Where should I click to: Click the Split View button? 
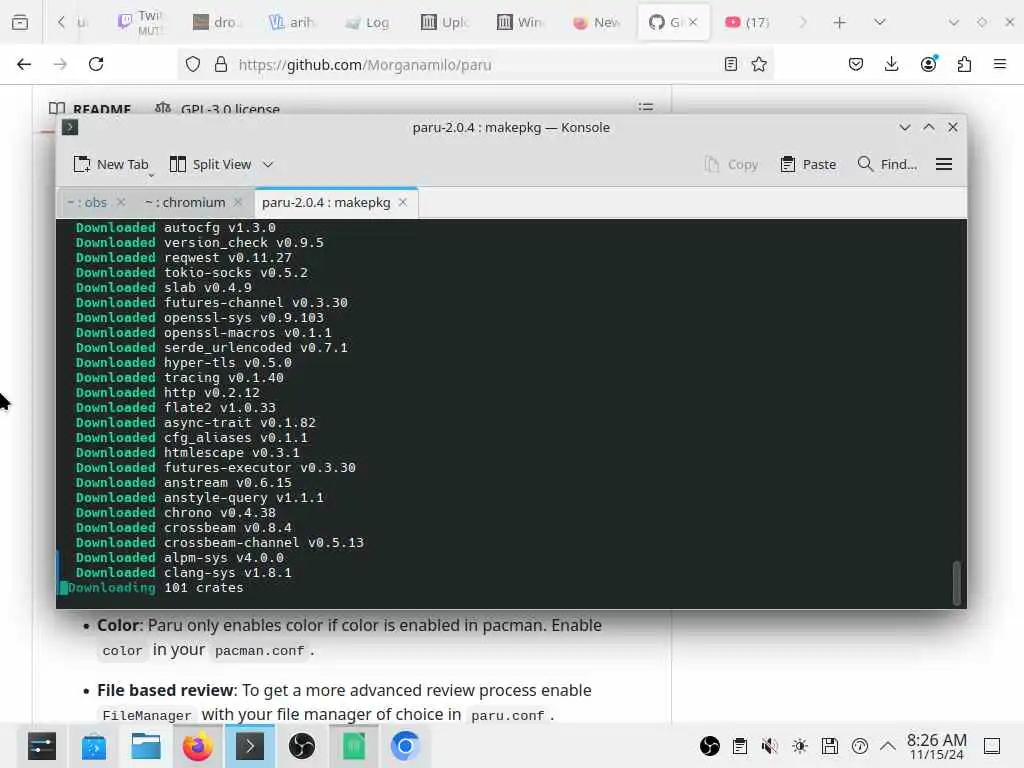pos(210,165)
